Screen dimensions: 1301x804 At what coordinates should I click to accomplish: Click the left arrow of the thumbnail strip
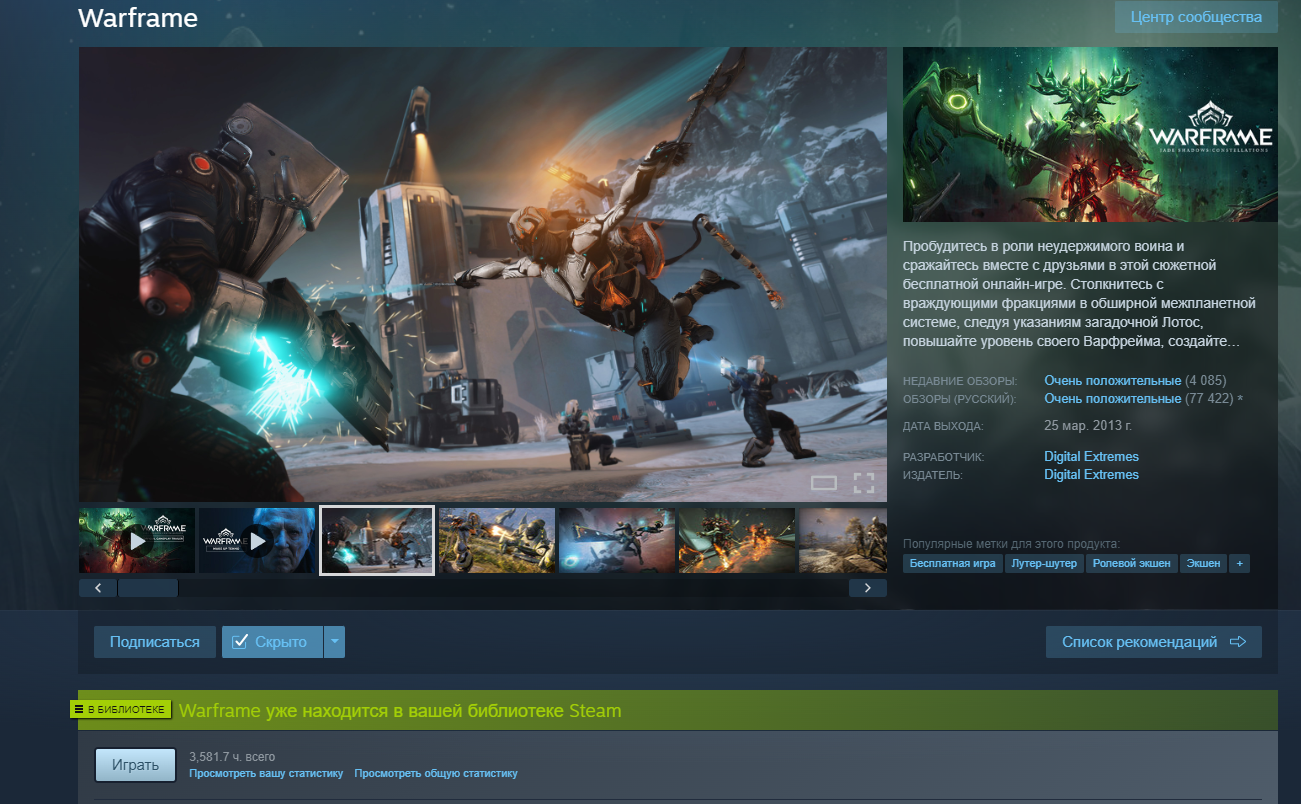[98, 588]
